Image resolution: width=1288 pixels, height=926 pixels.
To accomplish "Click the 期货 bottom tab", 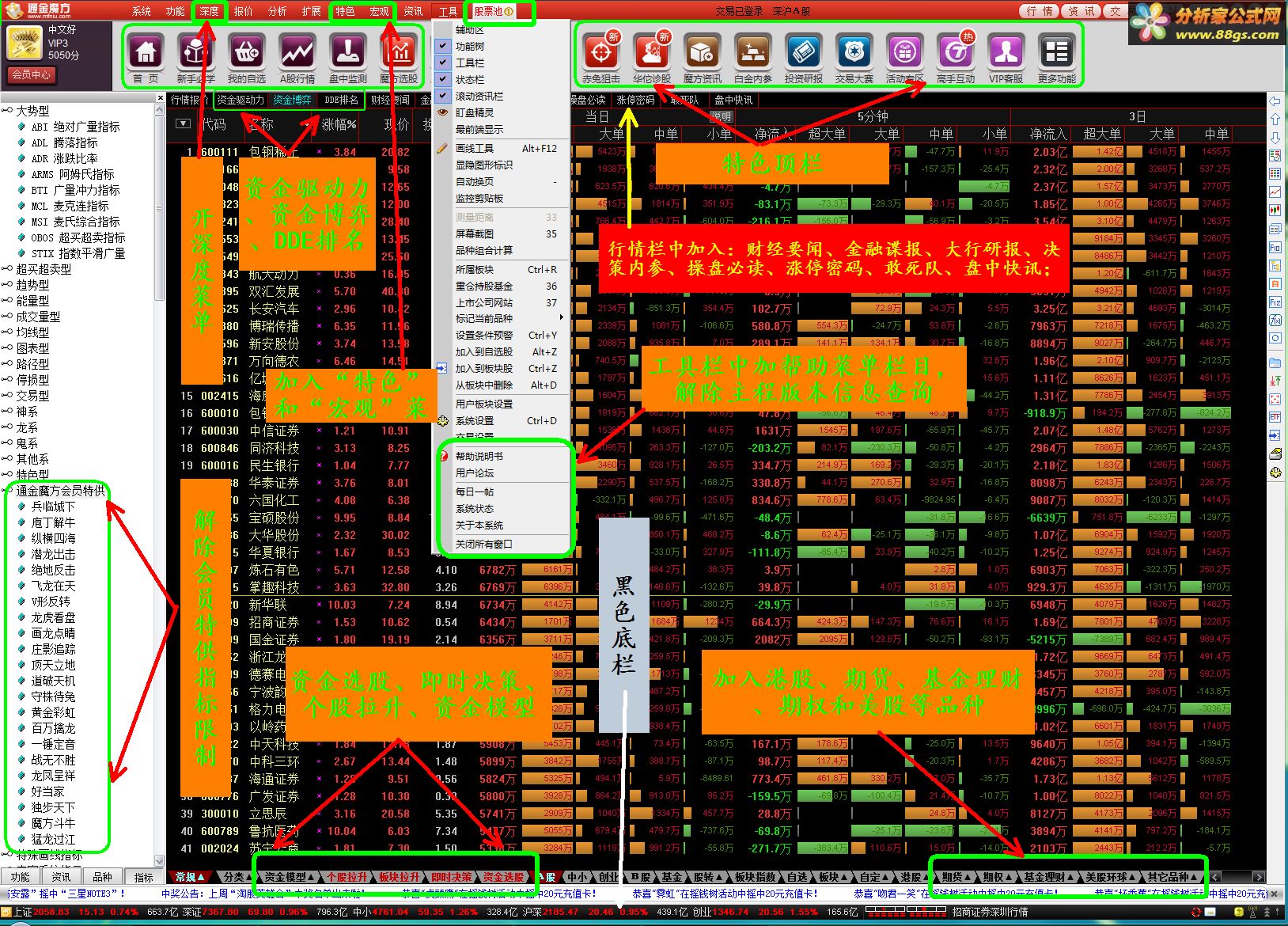I will pyautogui.click(x=954, y=877).
